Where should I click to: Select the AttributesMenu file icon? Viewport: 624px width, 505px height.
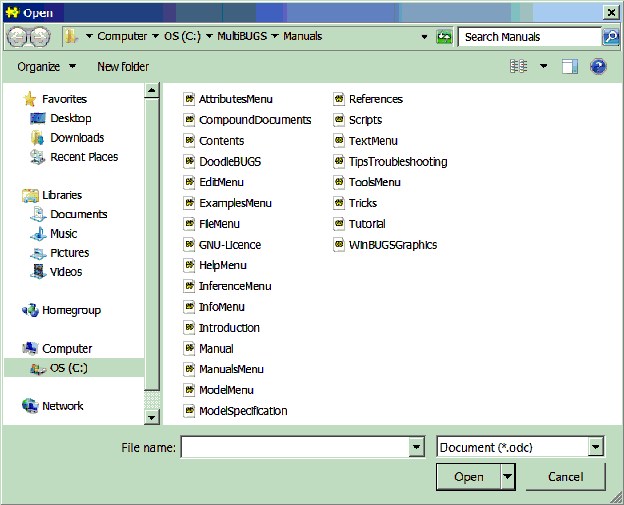[189, 99]
